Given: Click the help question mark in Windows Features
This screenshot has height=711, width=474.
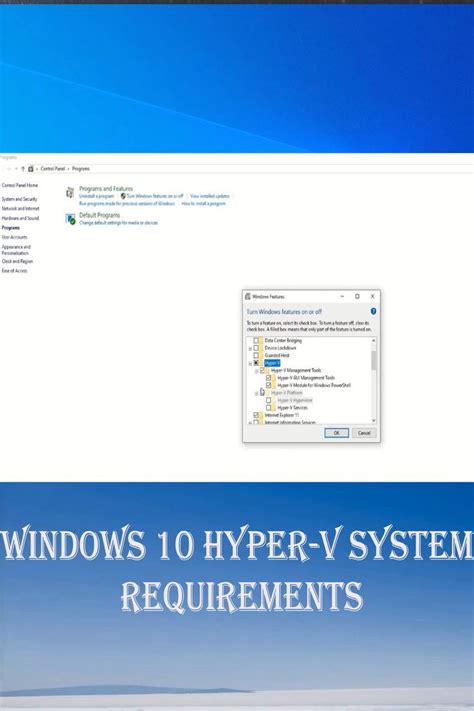Looking at the screenshot, I should coord(373,311).
